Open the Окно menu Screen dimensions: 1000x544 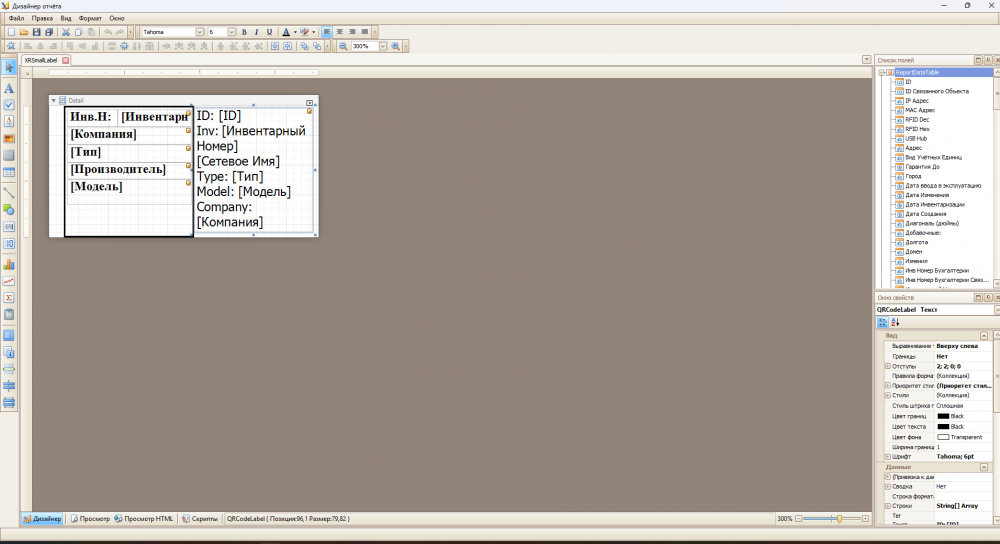(117, 18)
